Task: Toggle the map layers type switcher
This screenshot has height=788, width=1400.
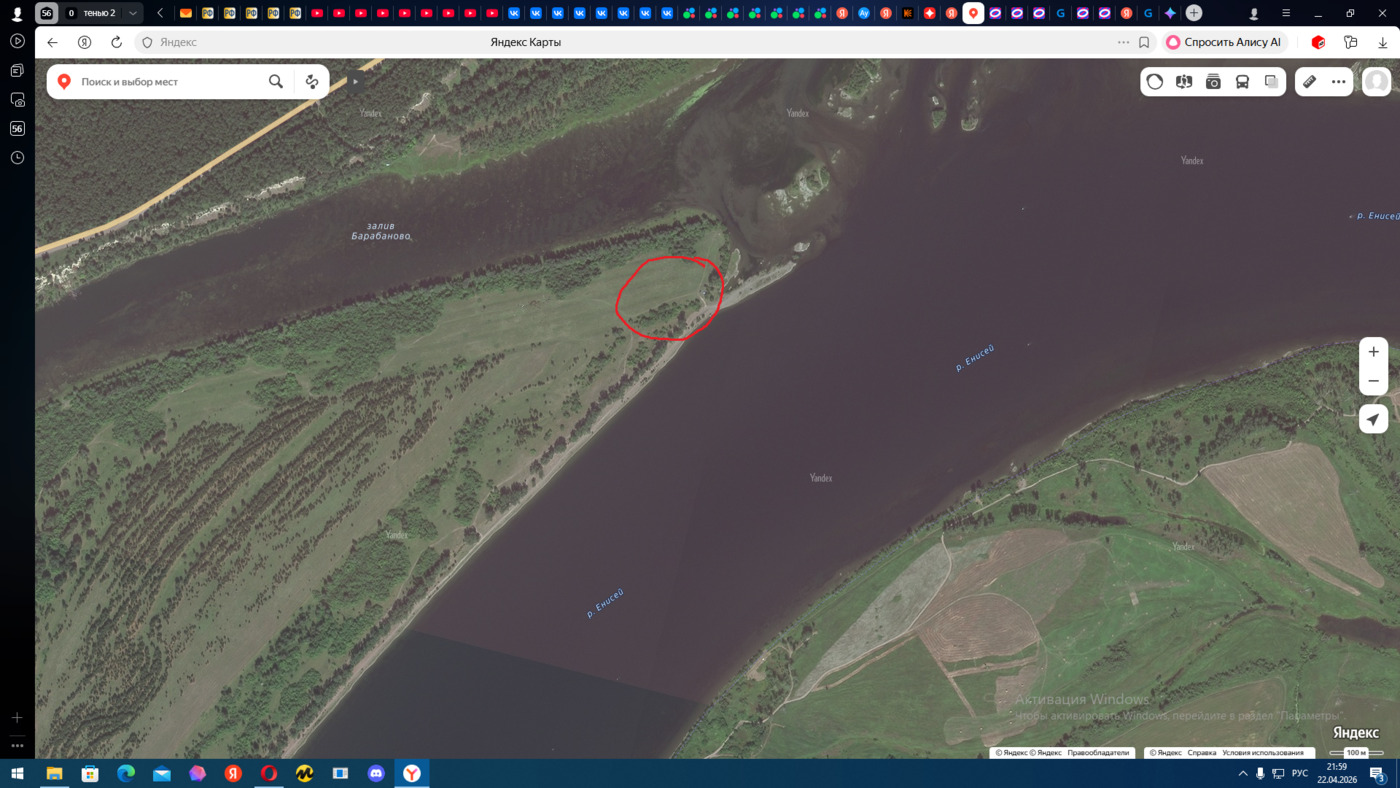Action: point(1271,82)
